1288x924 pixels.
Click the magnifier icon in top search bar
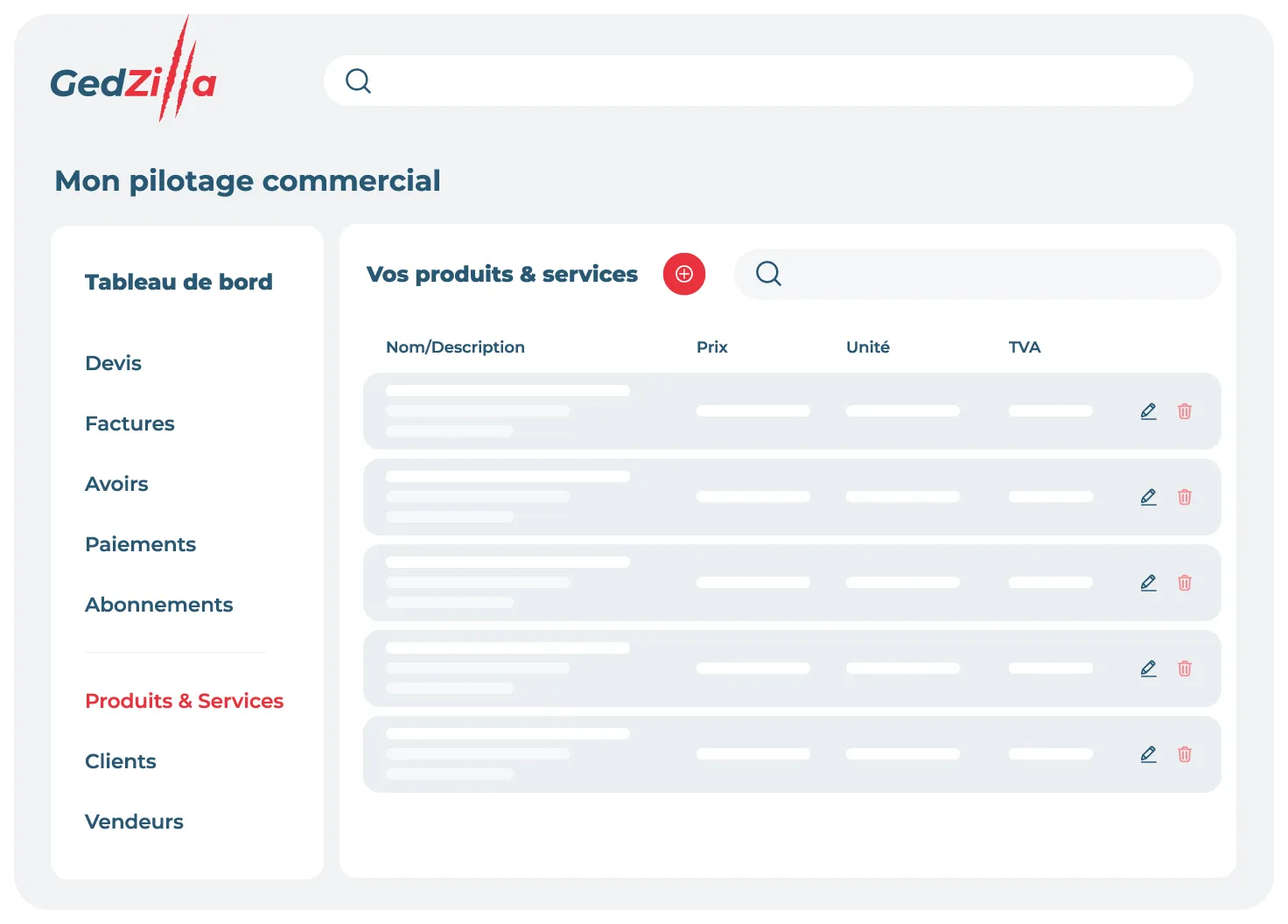[358, 81]
